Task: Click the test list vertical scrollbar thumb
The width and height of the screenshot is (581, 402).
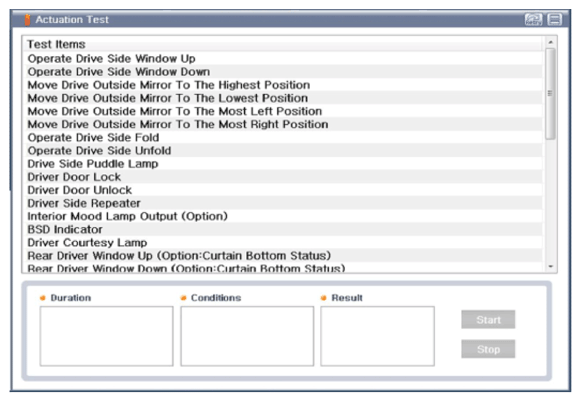Action: click(551, 94)
